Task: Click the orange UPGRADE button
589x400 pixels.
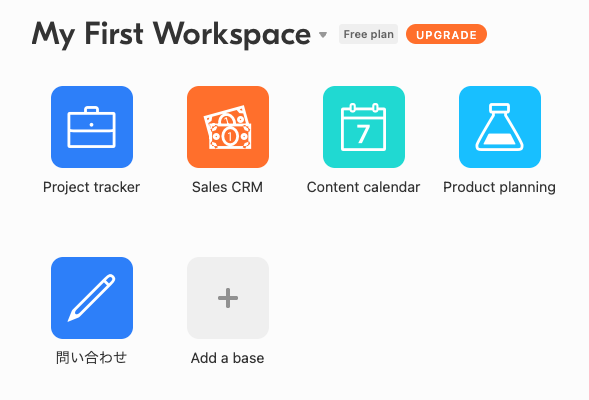Action: pyautogui.click(x=446, y=34)
